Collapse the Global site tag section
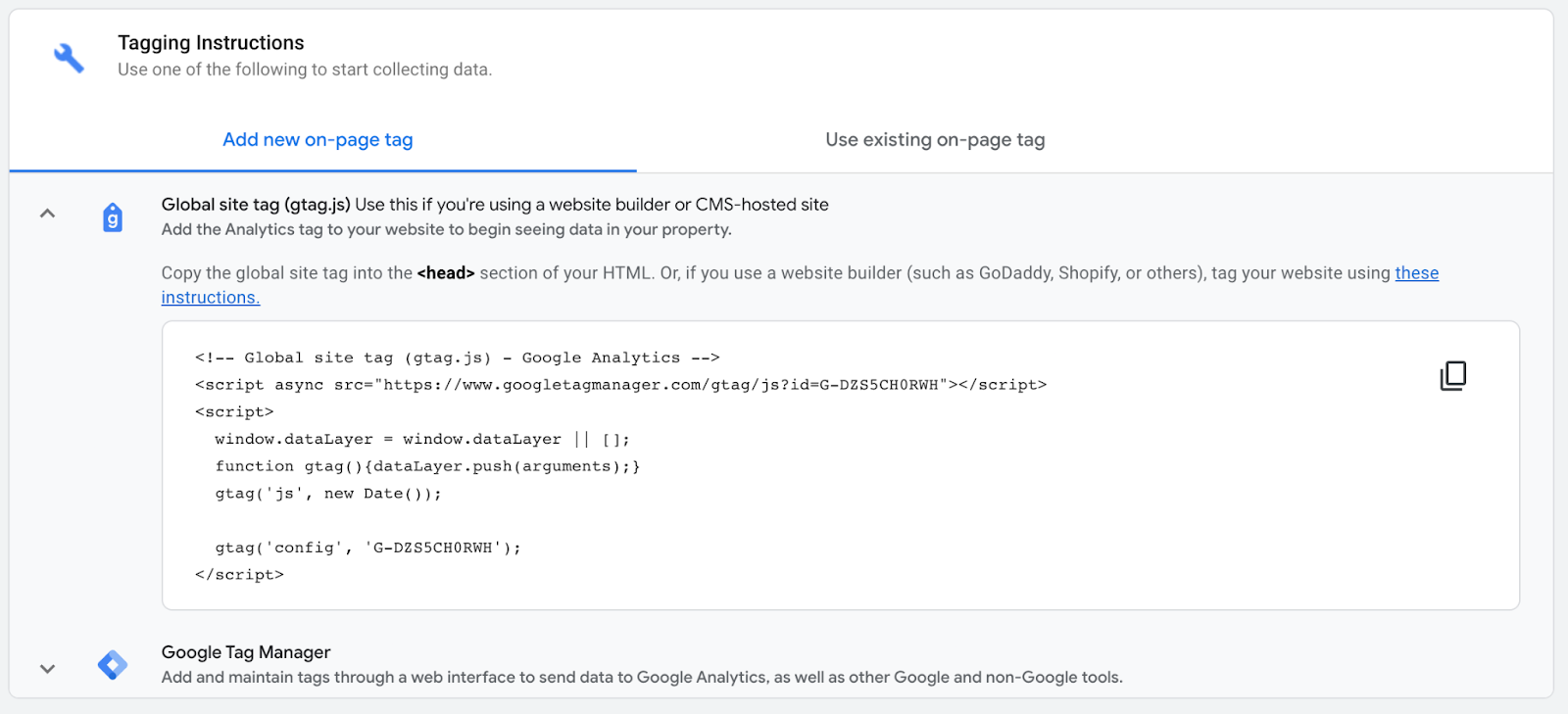1568x714 pixels. pyautogui.click(x=47, y=214)
